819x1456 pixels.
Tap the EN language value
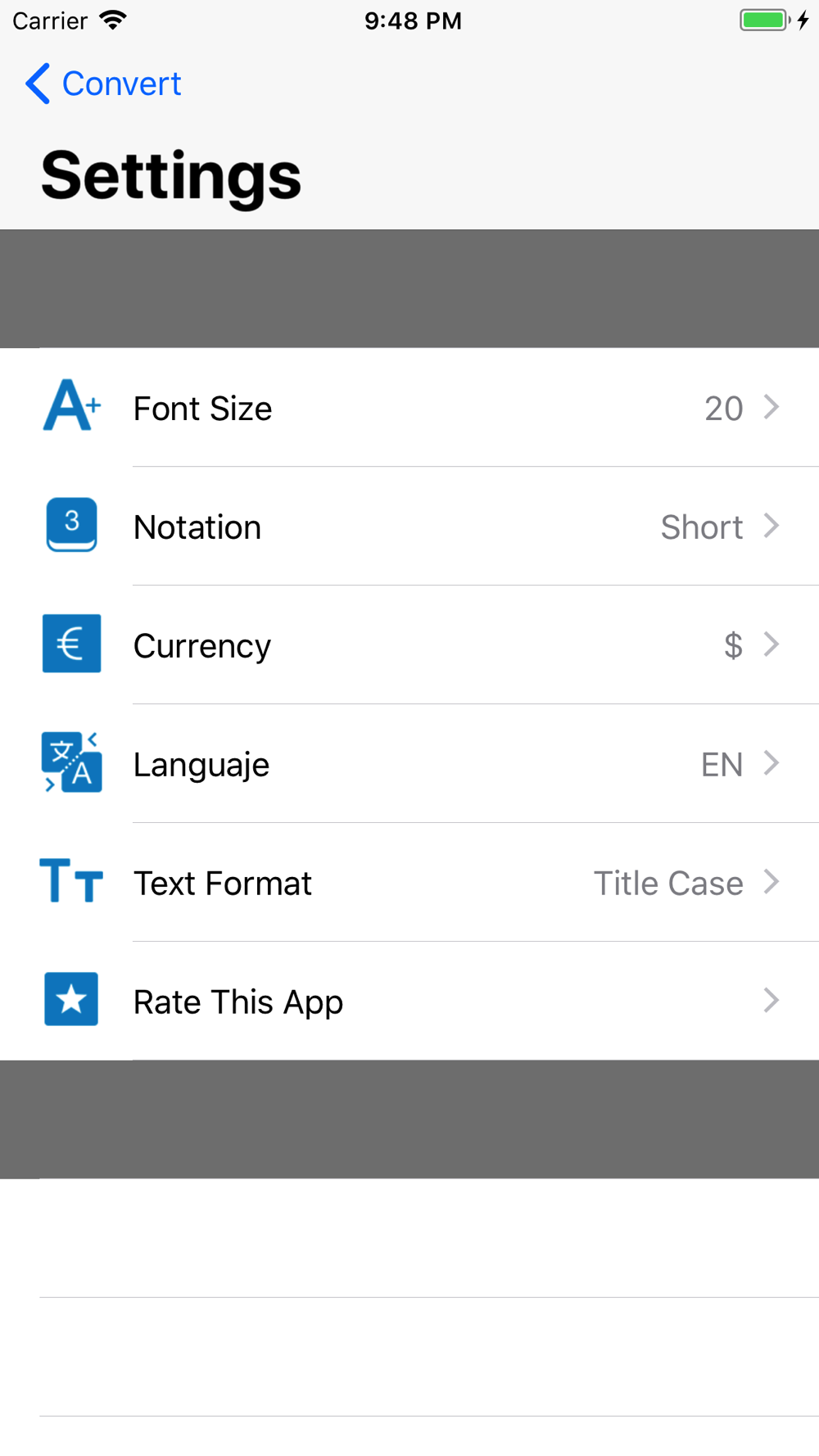(722, 765)
